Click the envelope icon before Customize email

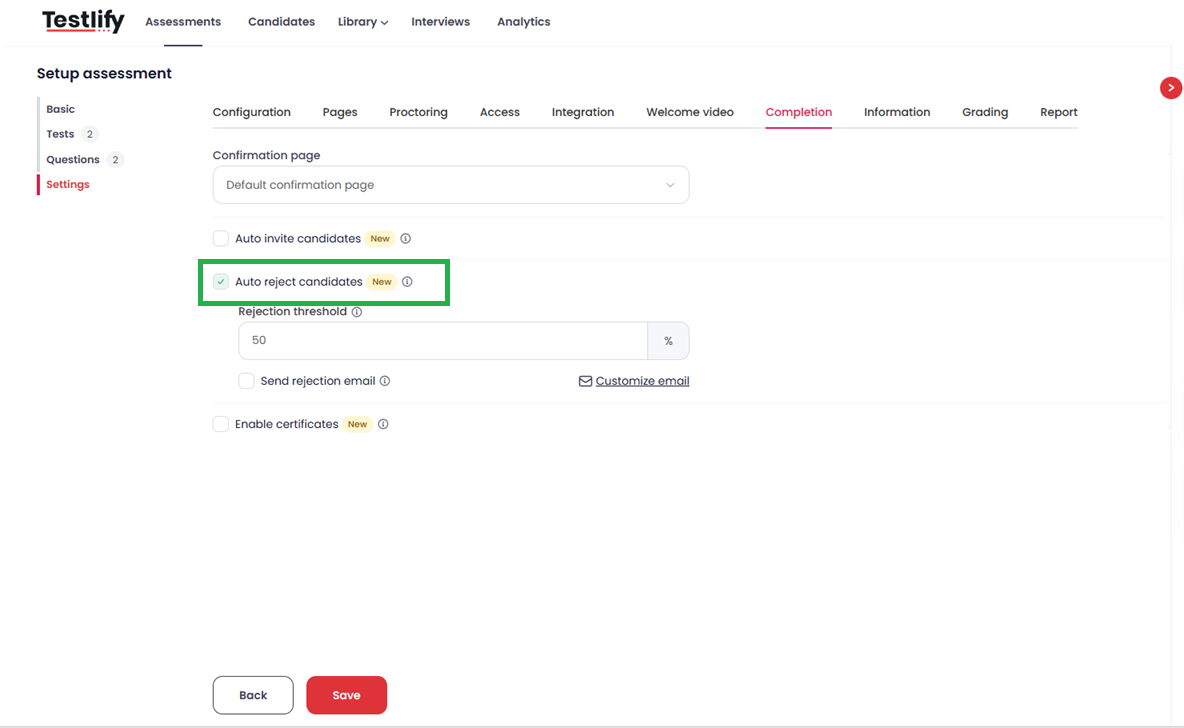[x=585, y=381]
